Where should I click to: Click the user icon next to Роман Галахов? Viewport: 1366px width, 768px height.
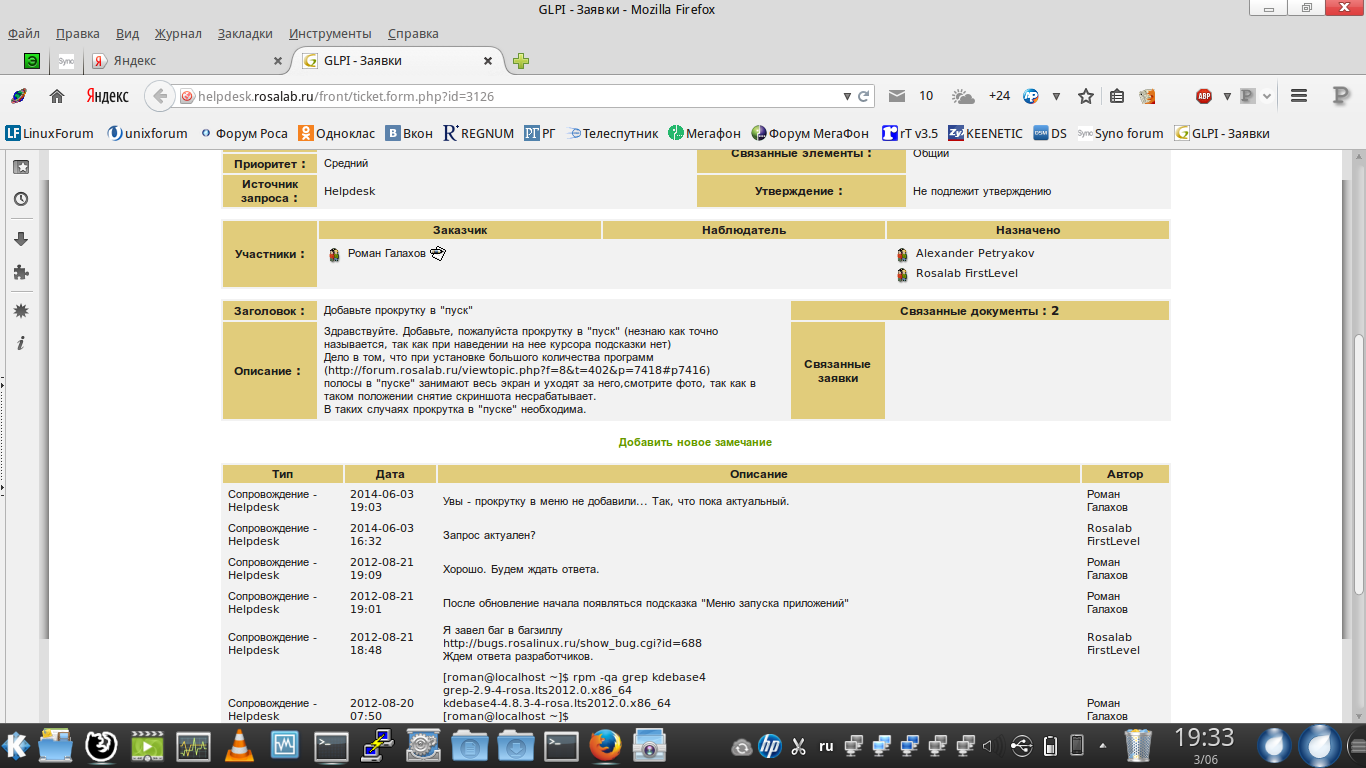coord(334,254)
